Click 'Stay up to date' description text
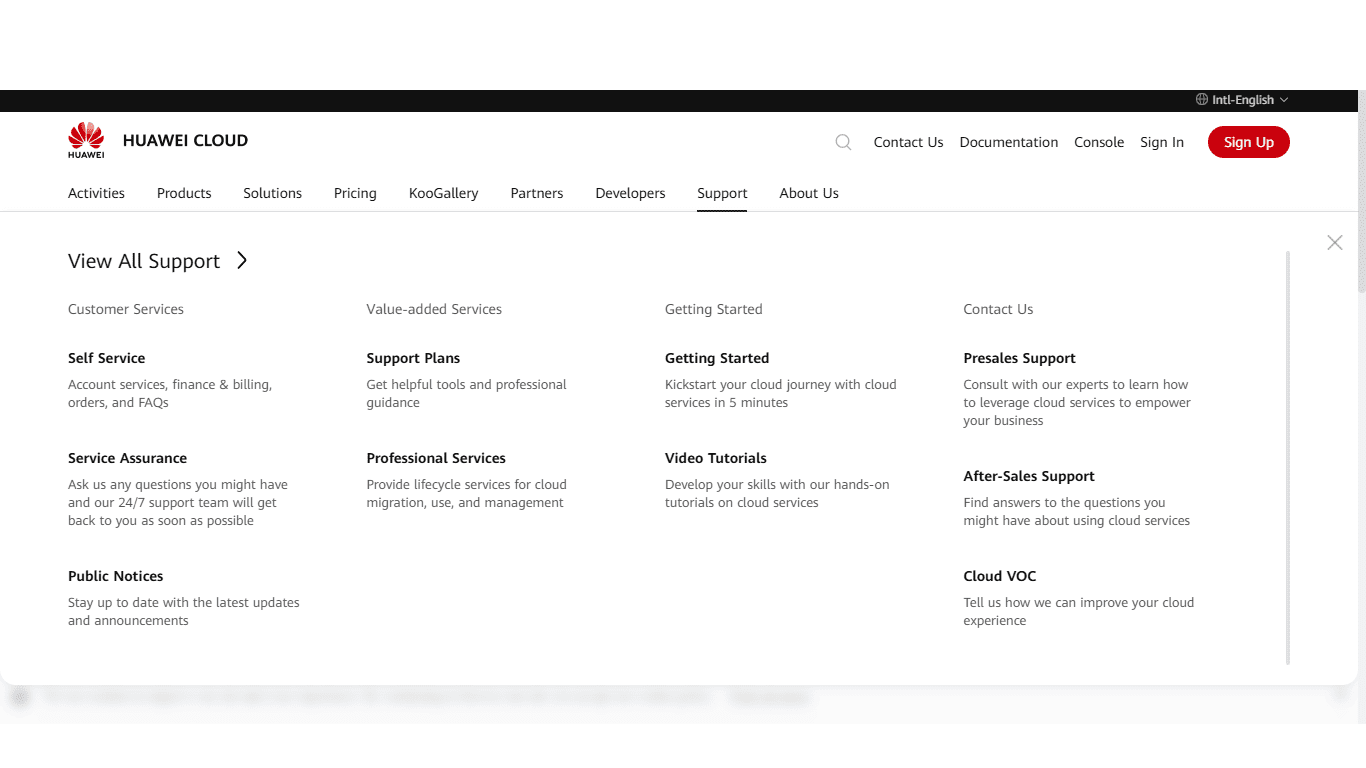Viewport: 1366px width, 768px height. click(x=184, y=611)
